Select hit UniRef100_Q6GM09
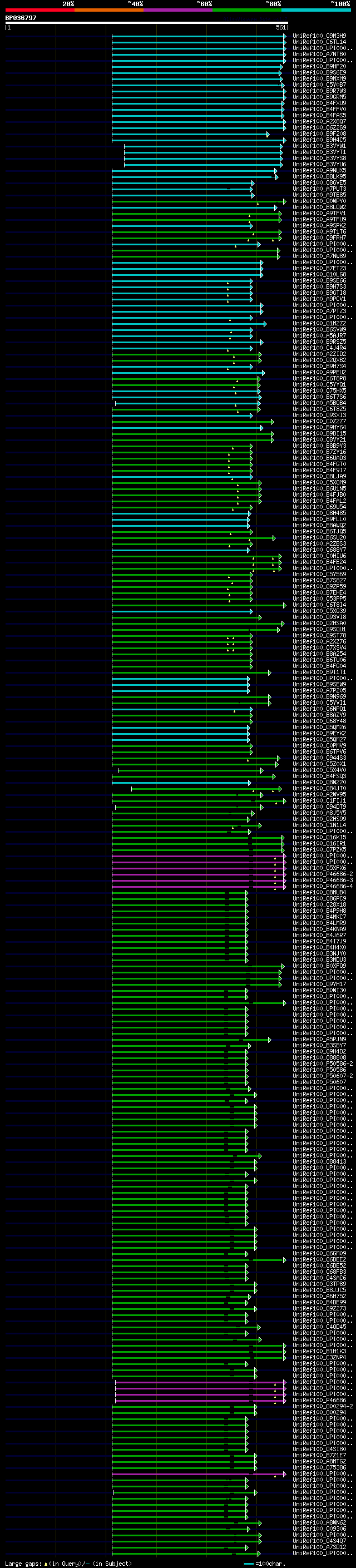This screenshot has width=356, height=1568. pos(319,1253)
